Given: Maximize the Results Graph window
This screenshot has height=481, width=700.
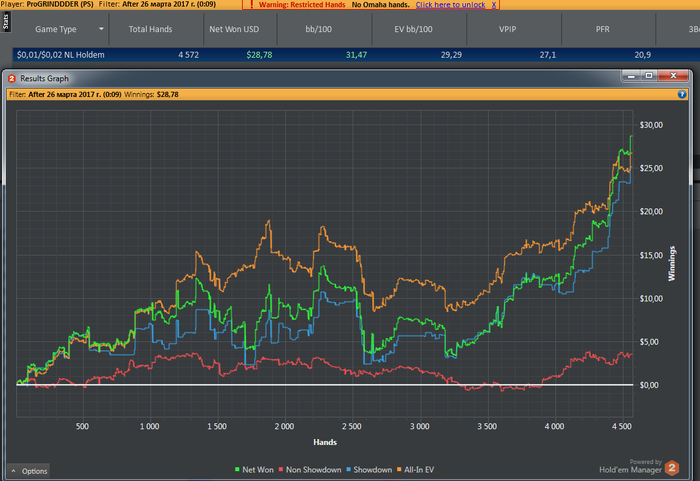Looking at the screenshot, I should [x=649, y=76].
